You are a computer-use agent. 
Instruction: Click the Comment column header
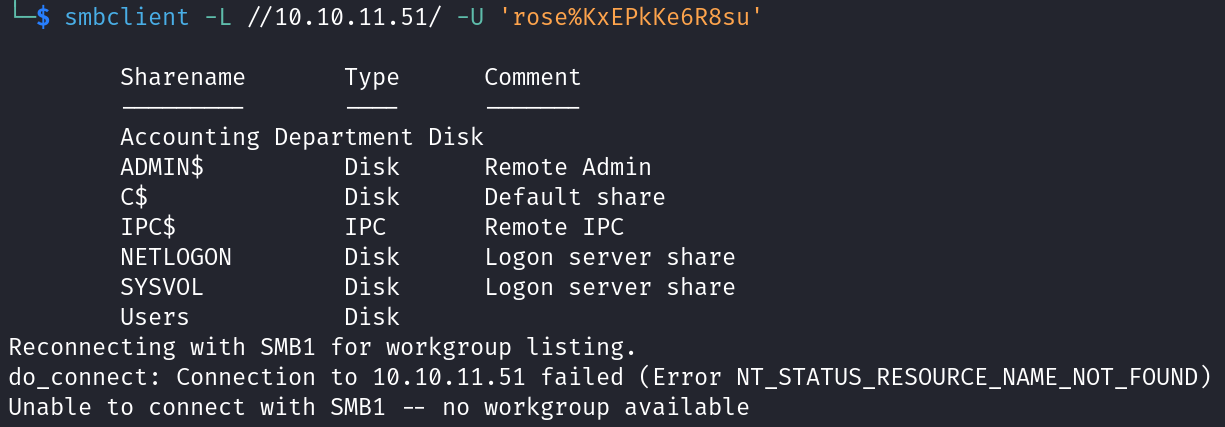coord(533,77)
